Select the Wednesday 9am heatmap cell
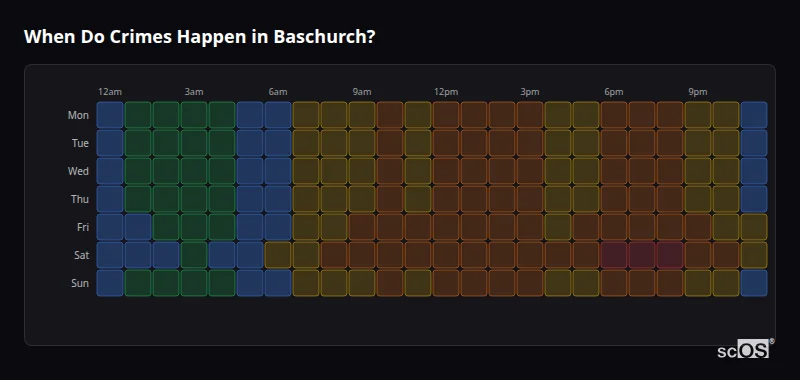The image size is (800, 380). (x=362, y=171)
